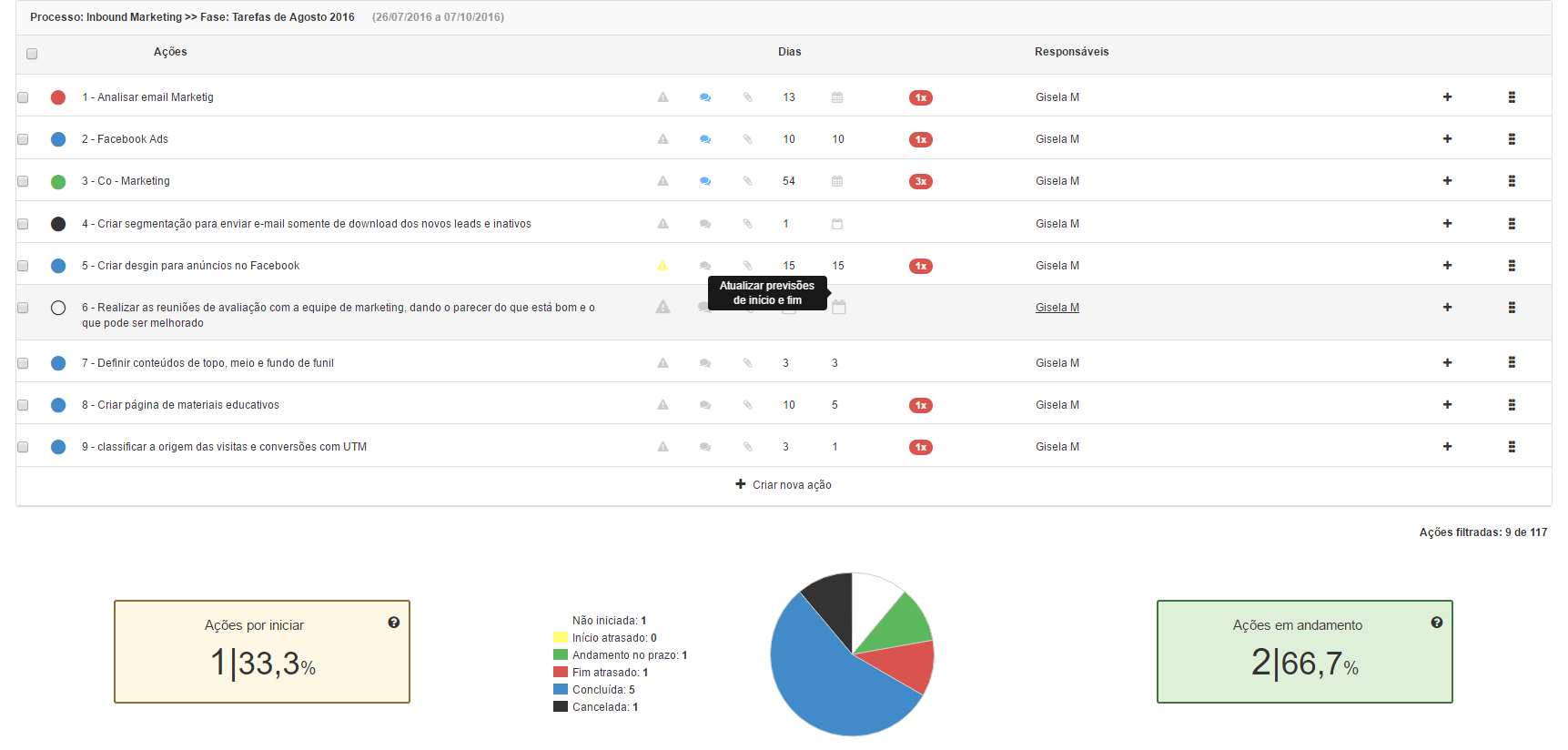Viewport: 1568px width, 750px height.
Task: Click help icon in Ações por iniciar
Action: click(x=393, y=623)
